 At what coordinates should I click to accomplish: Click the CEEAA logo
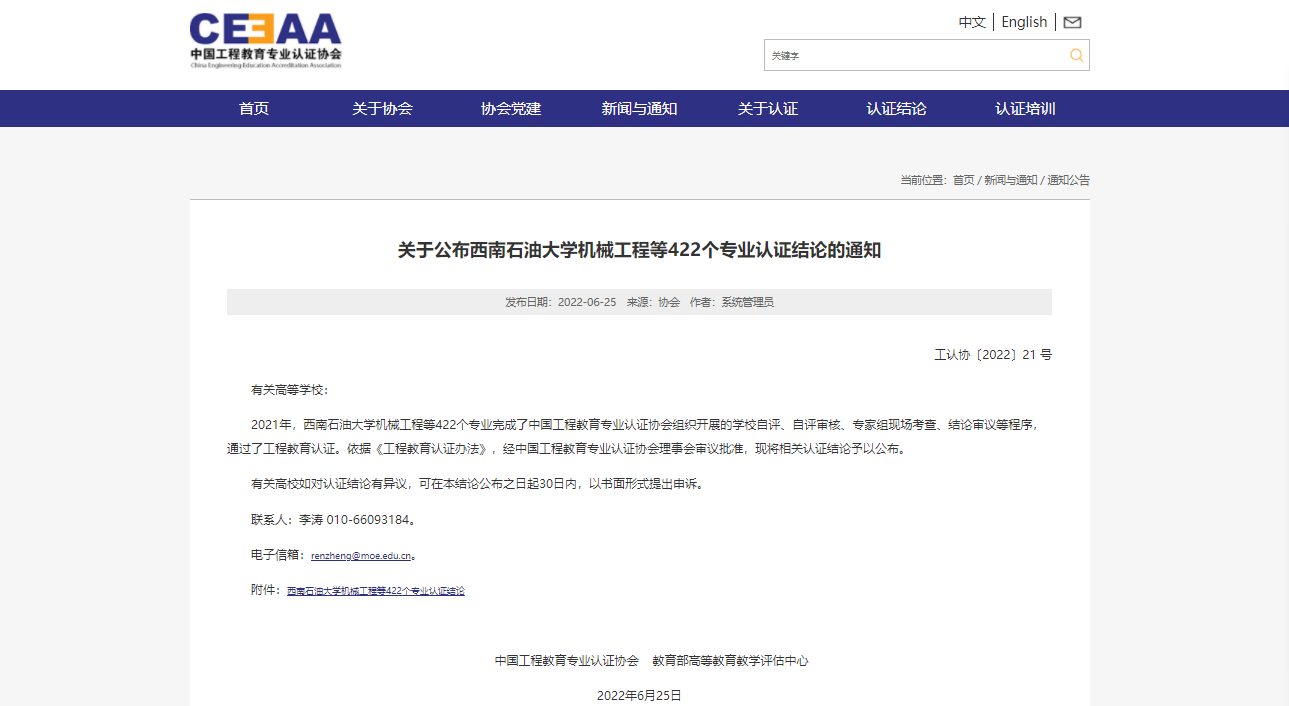tap(266, 40)
